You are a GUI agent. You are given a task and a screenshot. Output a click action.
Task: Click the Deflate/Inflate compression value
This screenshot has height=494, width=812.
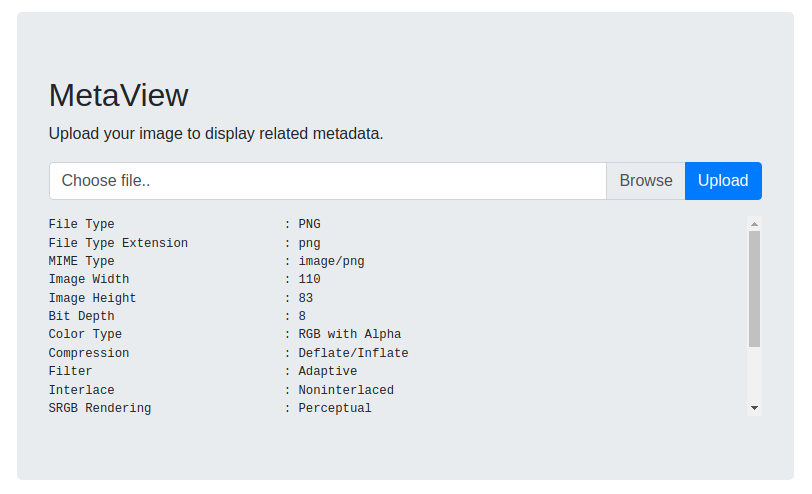(x=353, y=353)
